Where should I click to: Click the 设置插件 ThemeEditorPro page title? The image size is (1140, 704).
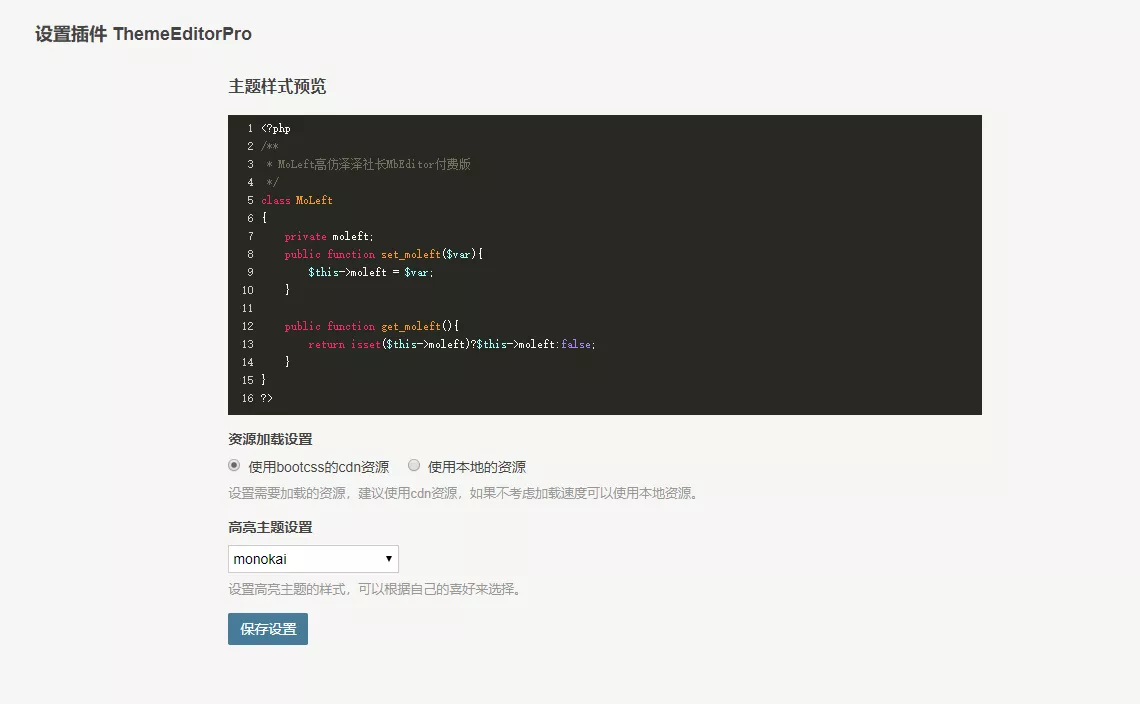point(143,33)
